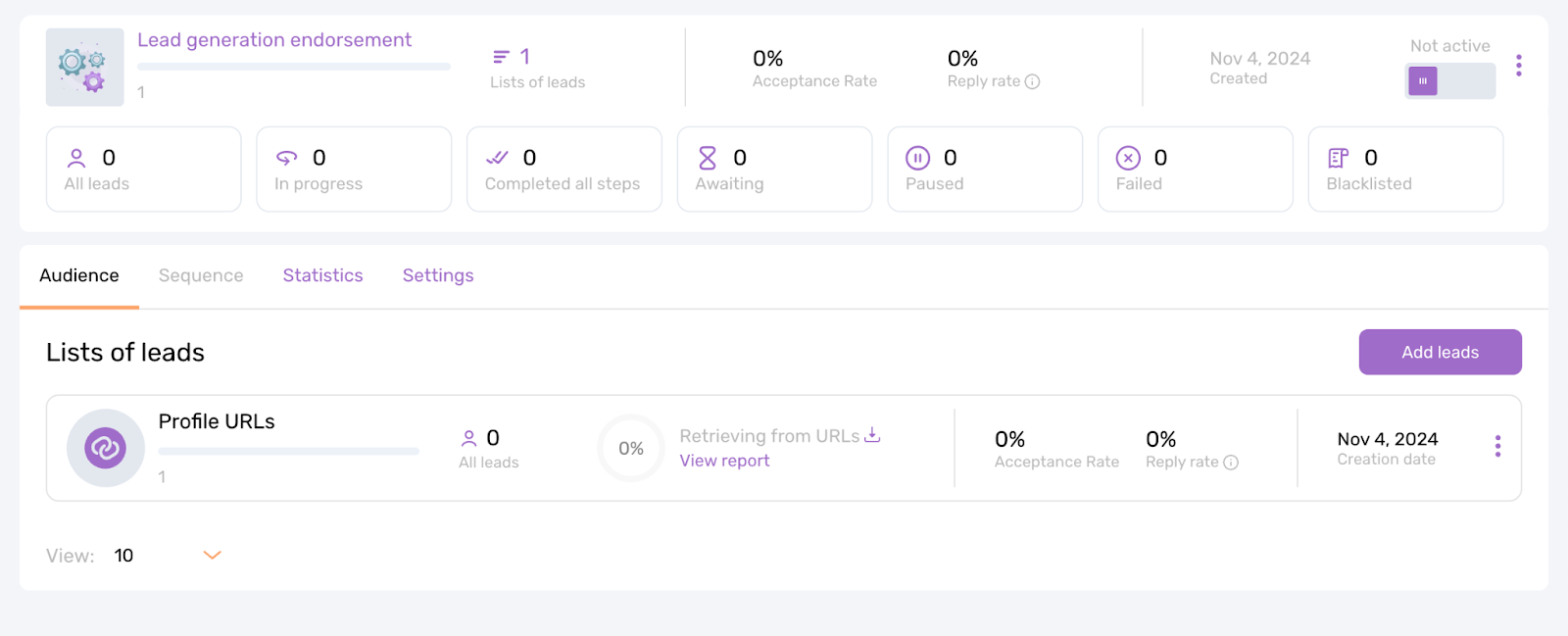The image size is (1568, 636).
Task: Click the Lead generation endorsement campaign title
Action: point(274,40)
